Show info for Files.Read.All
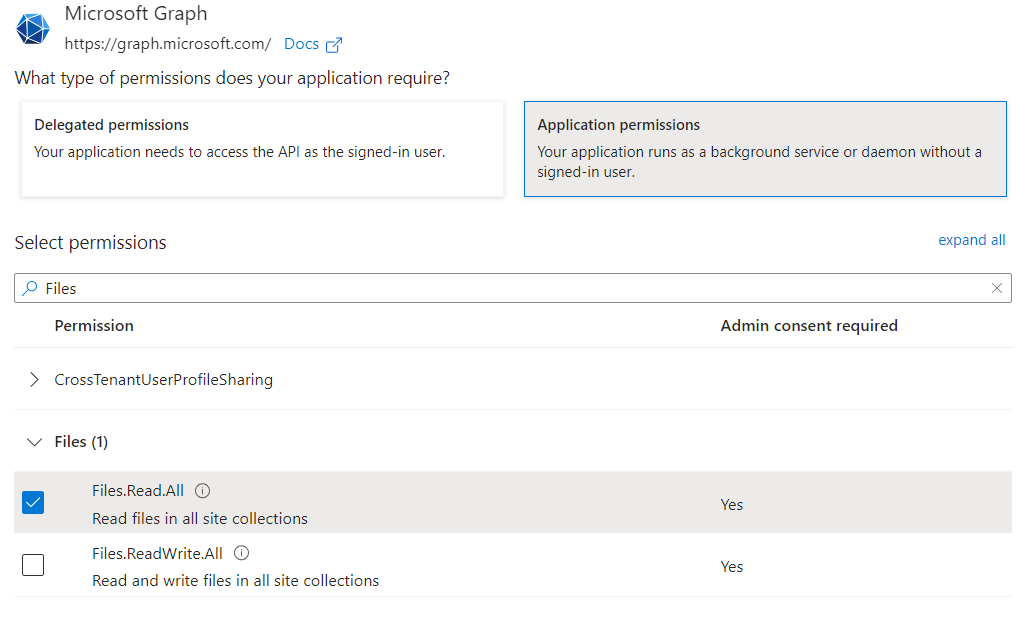This screenshot has height=617, width=1032. pyautogui.click(x=203, y=491)
